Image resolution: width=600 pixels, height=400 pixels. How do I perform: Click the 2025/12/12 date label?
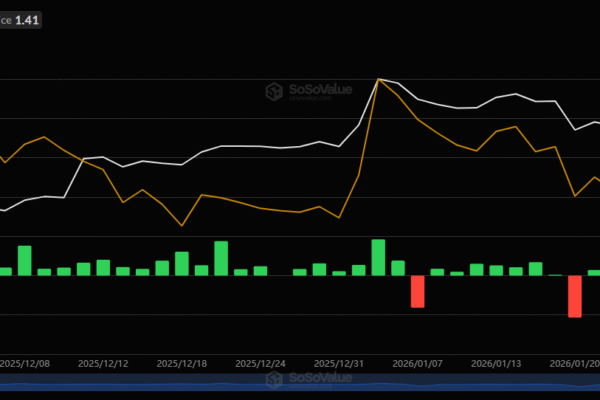[103, 365]
